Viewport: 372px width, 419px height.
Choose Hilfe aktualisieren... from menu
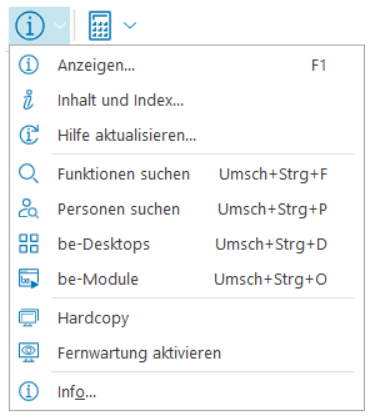point(187,135)
